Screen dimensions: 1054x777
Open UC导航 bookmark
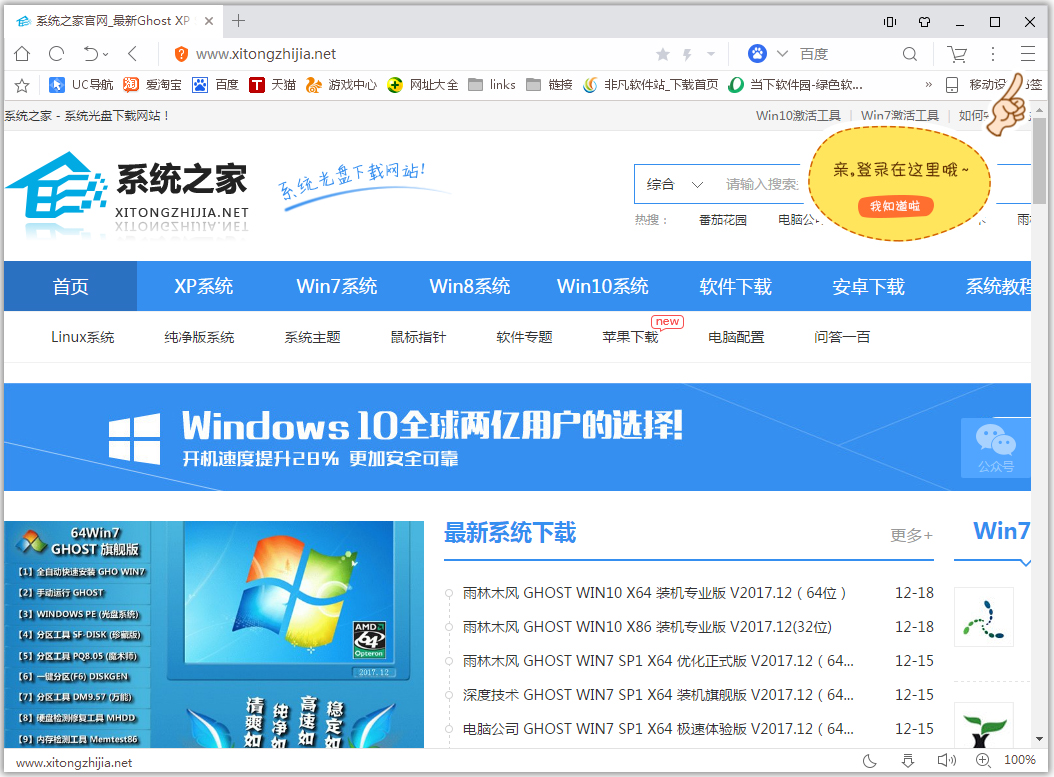tap(81, 85)
